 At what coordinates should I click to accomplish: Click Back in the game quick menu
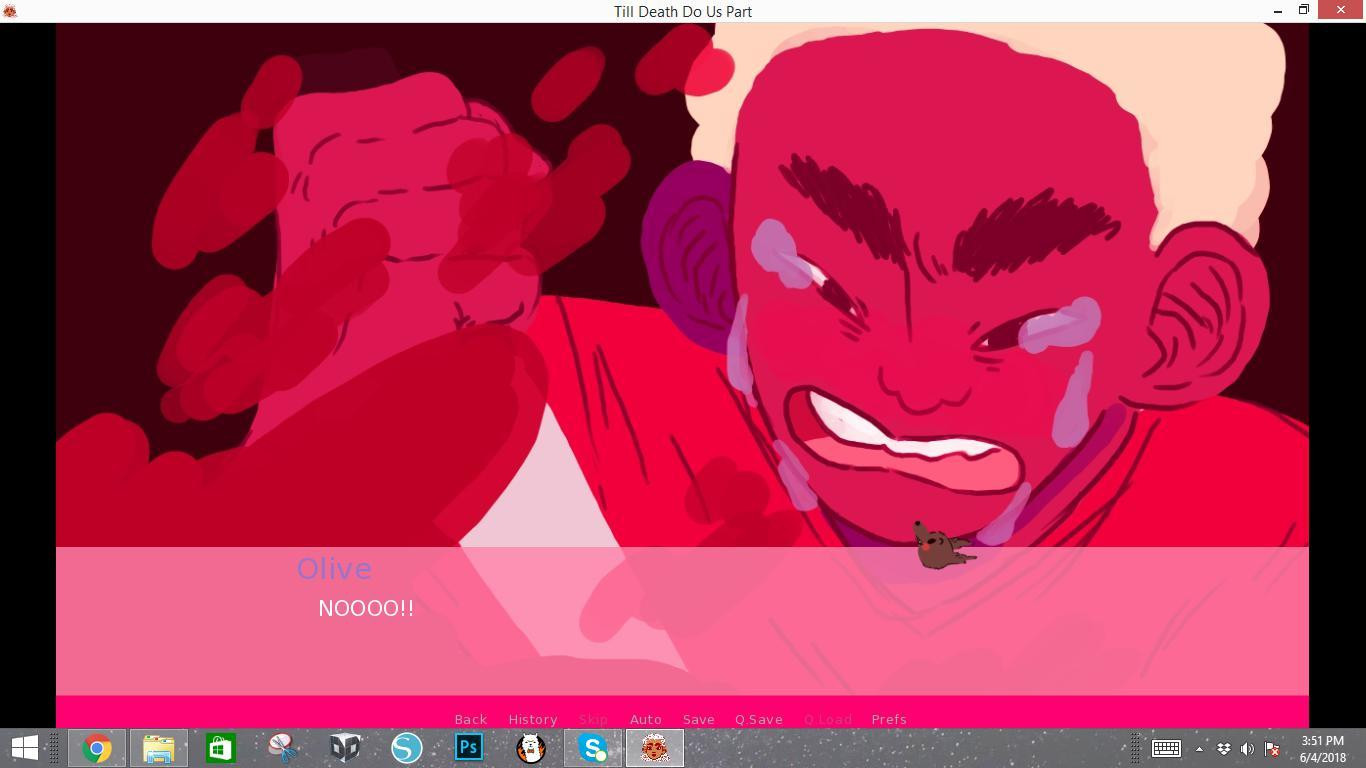tap(470, 719)
